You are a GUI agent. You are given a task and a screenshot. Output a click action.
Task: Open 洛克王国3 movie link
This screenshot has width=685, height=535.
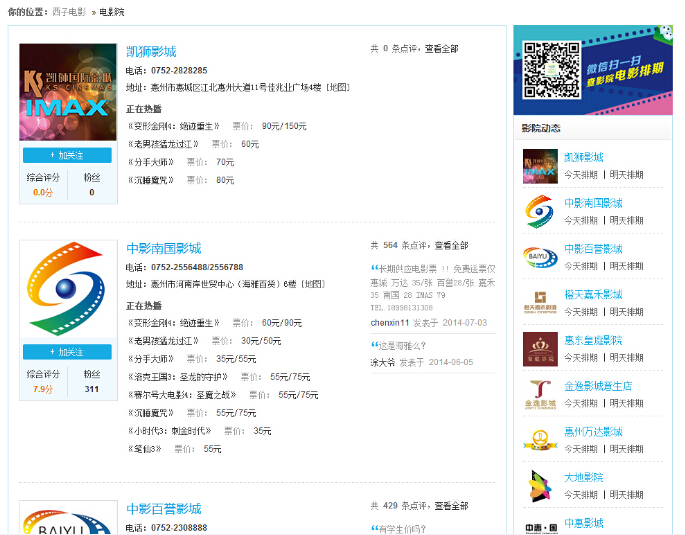[178, 377]
